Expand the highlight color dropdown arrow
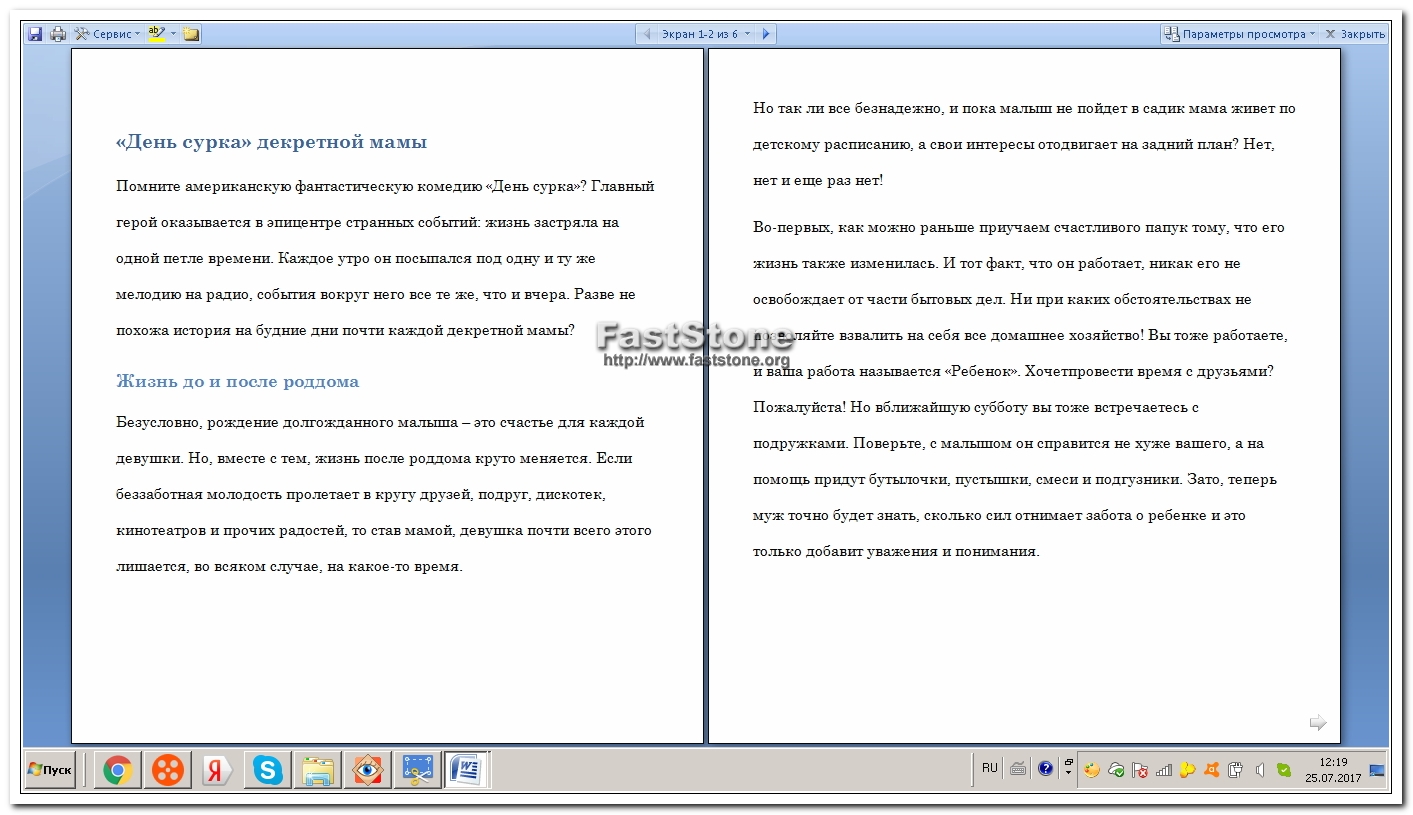The image size is (1413, 815). (x=173, y=34)
